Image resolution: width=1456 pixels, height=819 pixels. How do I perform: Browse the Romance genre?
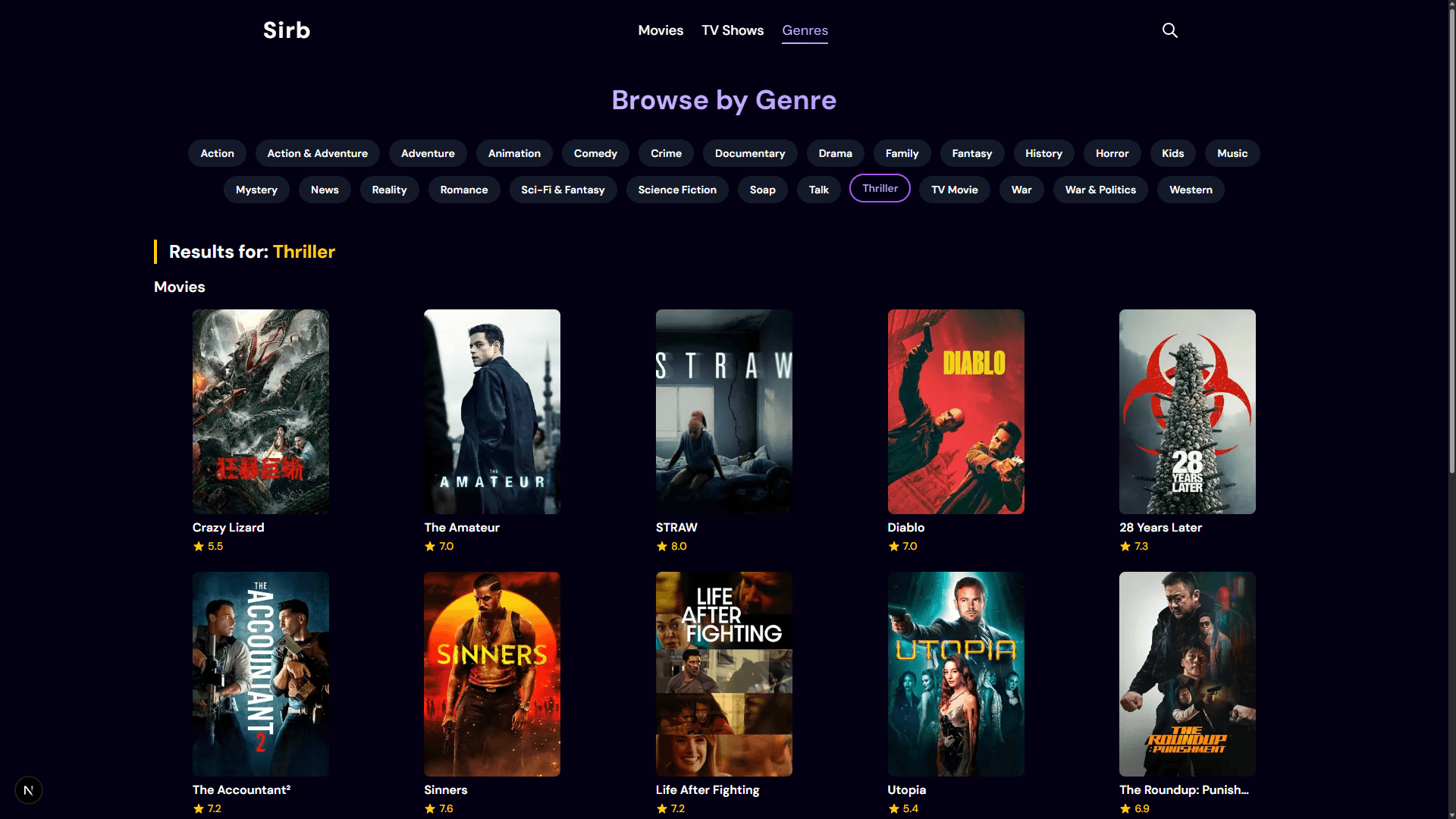[464, 190]
